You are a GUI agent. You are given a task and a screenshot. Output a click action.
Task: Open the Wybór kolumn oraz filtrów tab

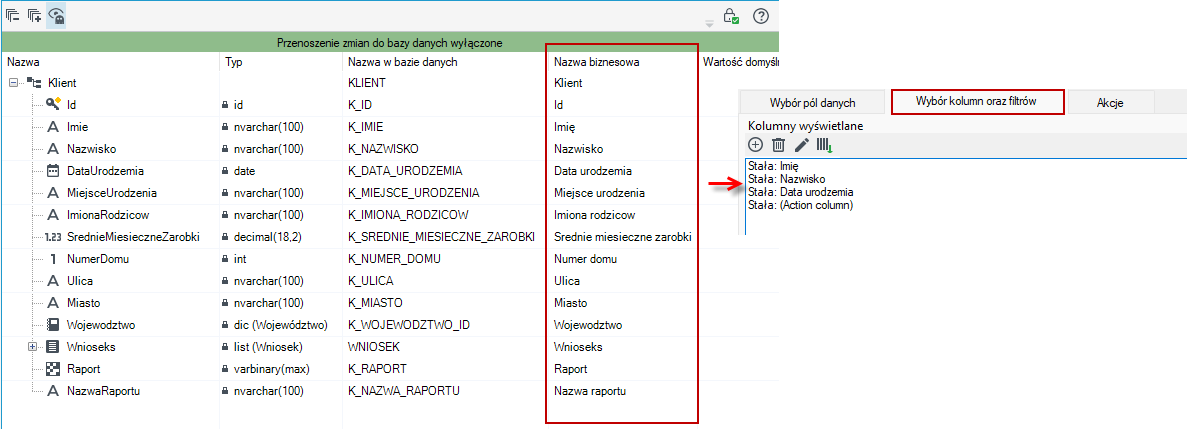click(978, 101)
